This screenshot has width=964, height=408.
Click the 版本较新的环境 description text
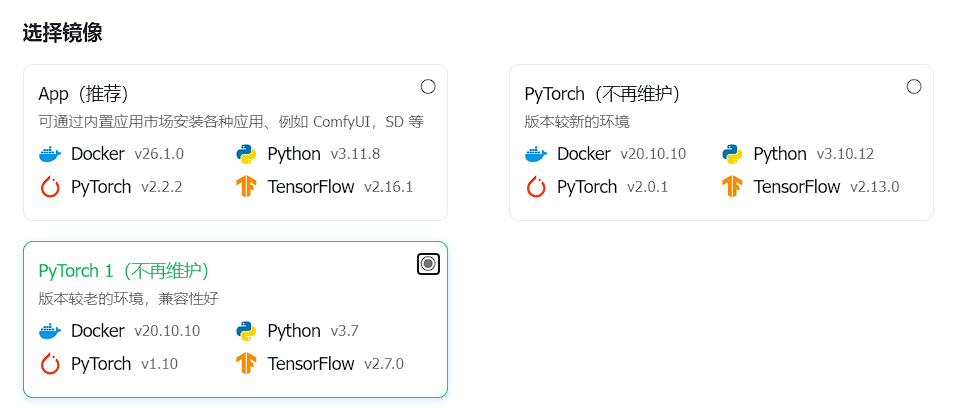(577, 122)
